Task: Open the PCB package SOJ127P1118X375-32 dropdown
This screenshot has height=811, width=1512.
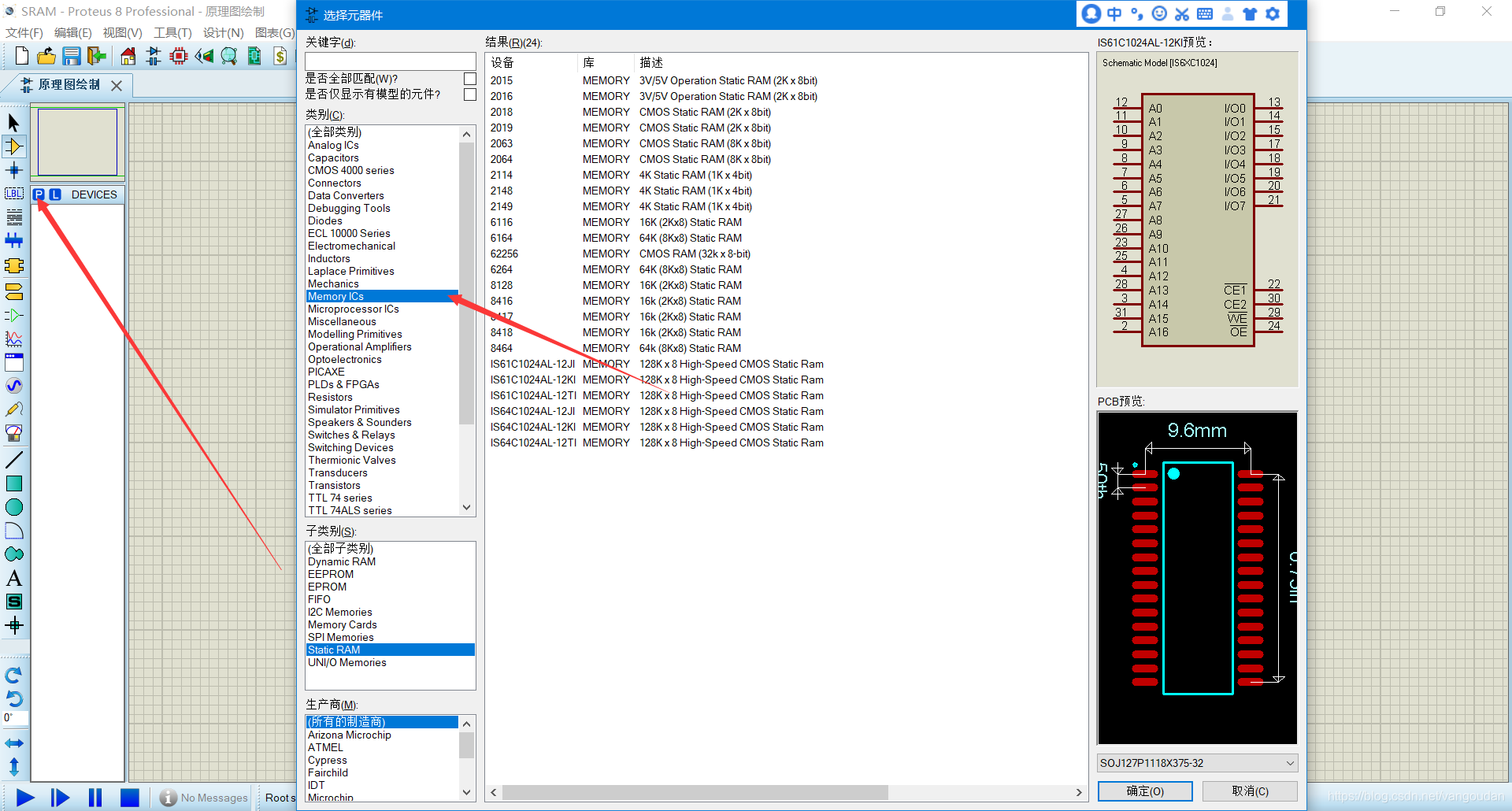Action: pos(1197,763)
